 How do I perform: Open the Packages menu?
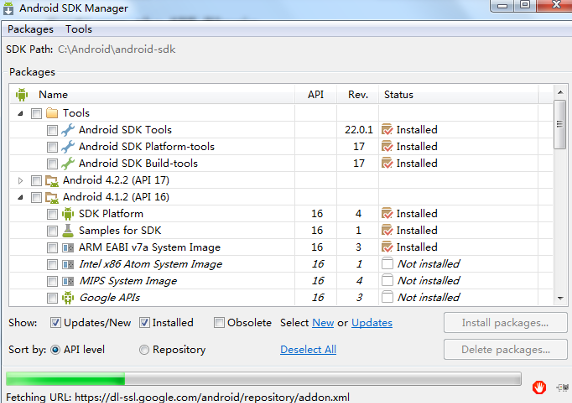[x=30, y=29]
